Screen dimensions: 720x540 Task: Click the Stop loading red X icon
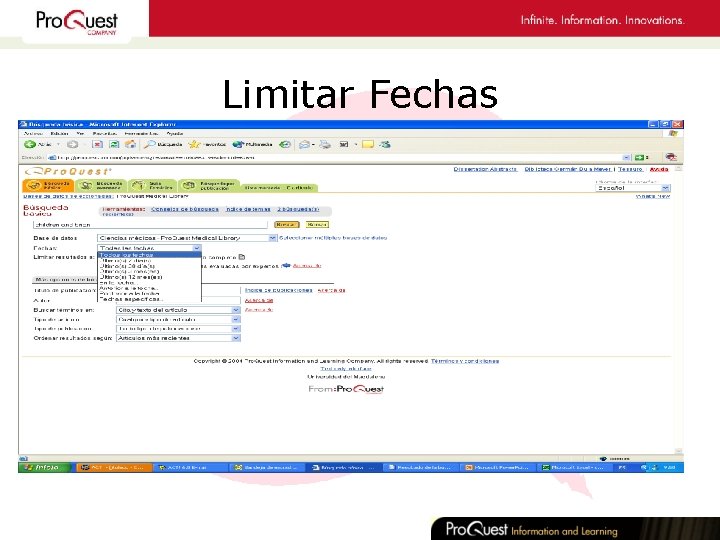pos(97,145)
